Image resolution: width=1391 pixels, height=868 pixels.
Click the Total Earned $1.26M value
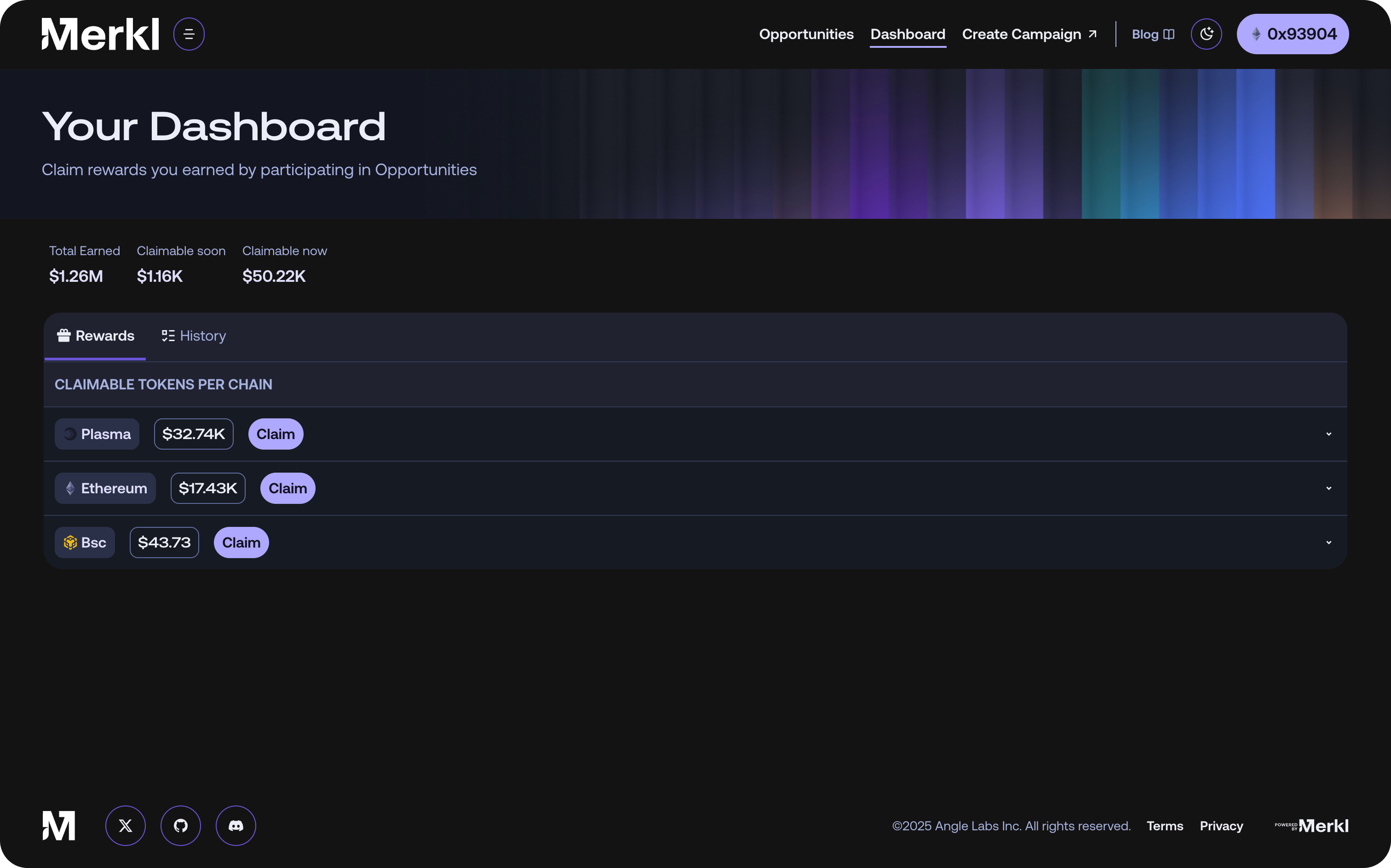click(76, 276)
